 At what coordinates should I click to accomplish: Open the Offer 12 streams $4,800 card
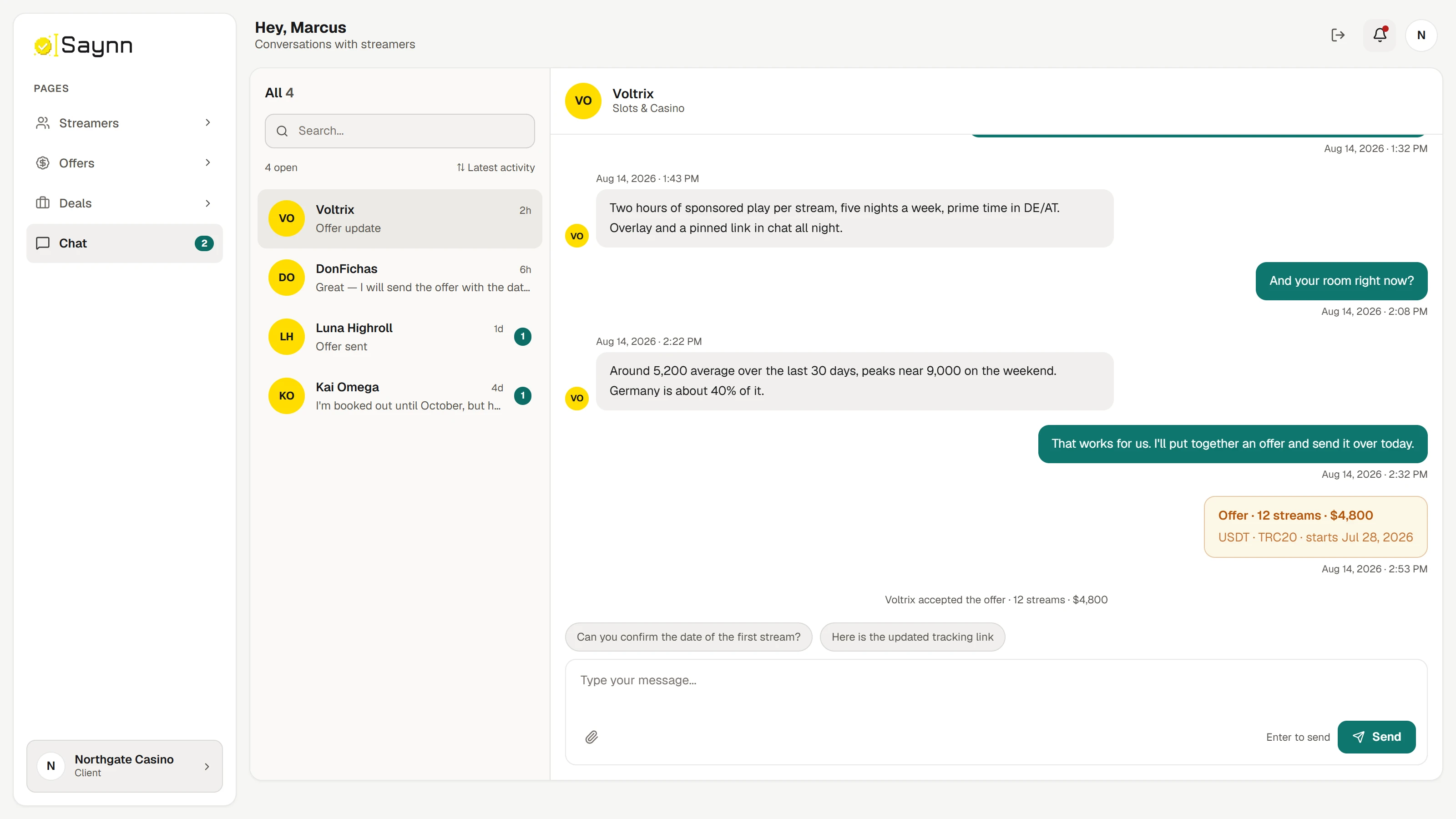(x=1315, y=527)
